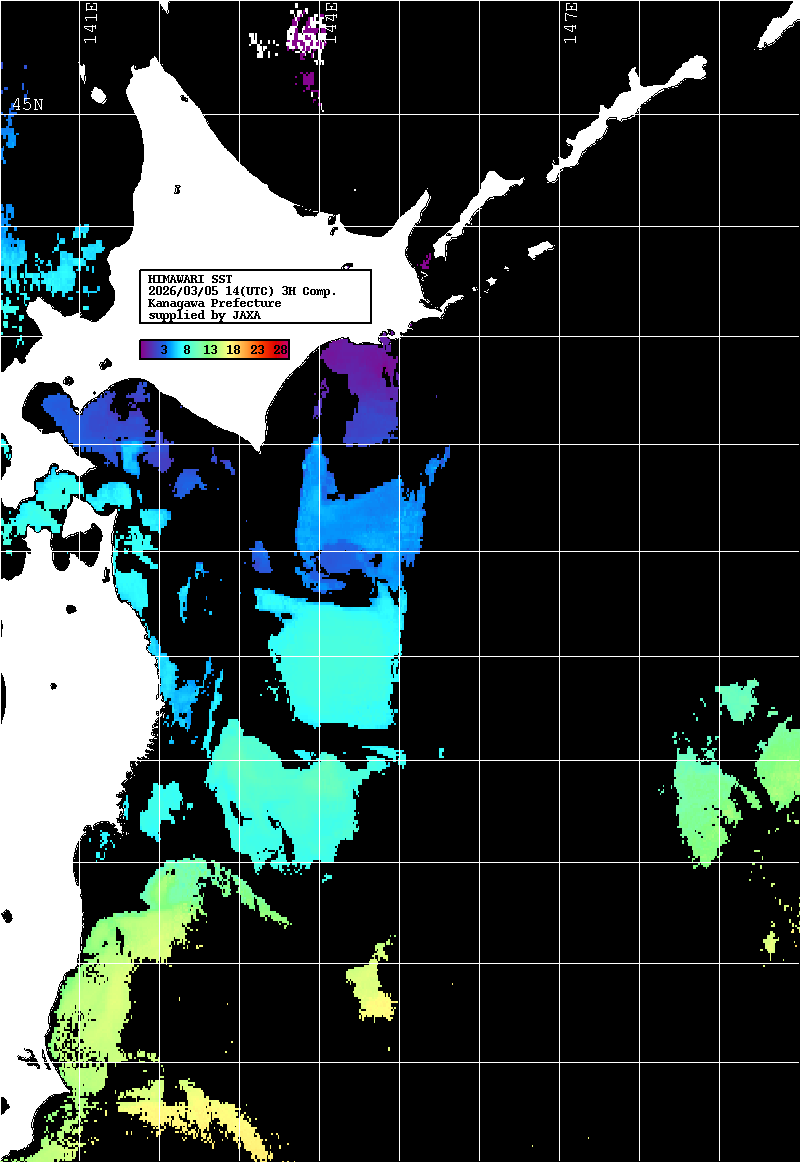Click the red 28 end of legend

pos(280,349)
